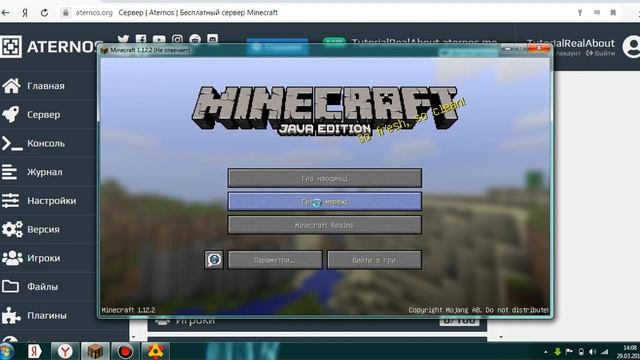Viewport: 640px width, 360px height.
Task: Click the browser back arrow
Action: 5,13
